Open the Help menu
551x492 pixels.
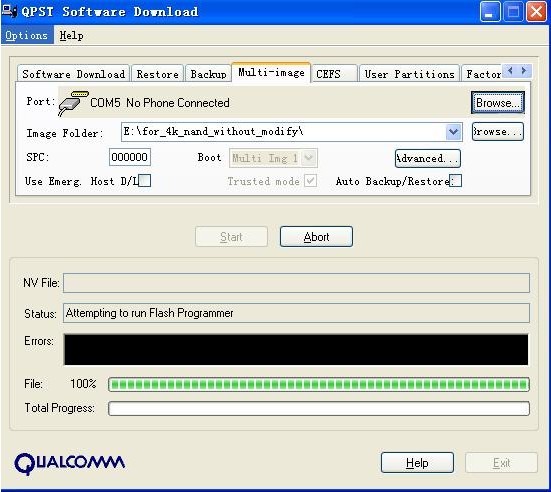tap(71, 35)
